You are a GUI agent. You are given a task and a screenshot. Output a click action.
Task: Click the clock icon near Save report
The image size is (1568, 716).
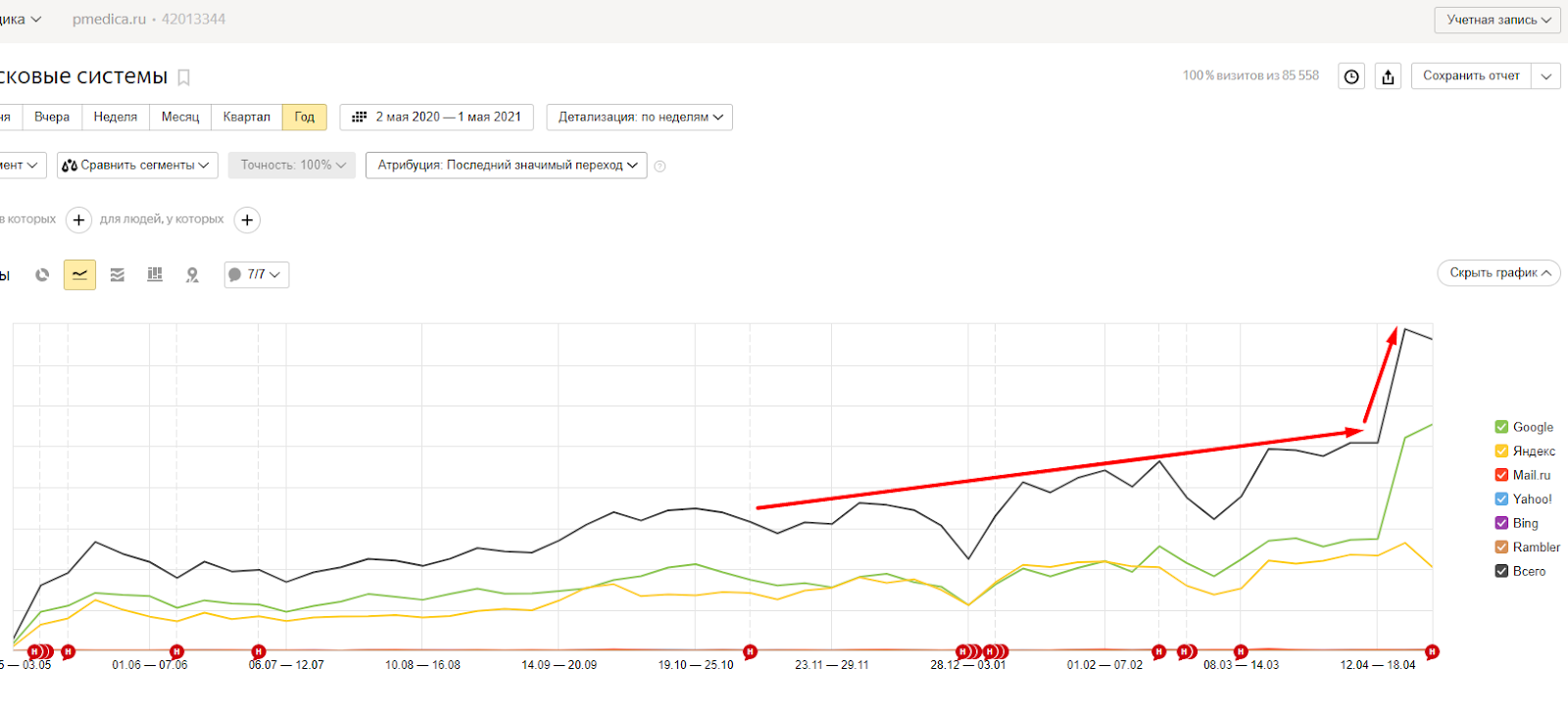click(x=1351, y=76)
